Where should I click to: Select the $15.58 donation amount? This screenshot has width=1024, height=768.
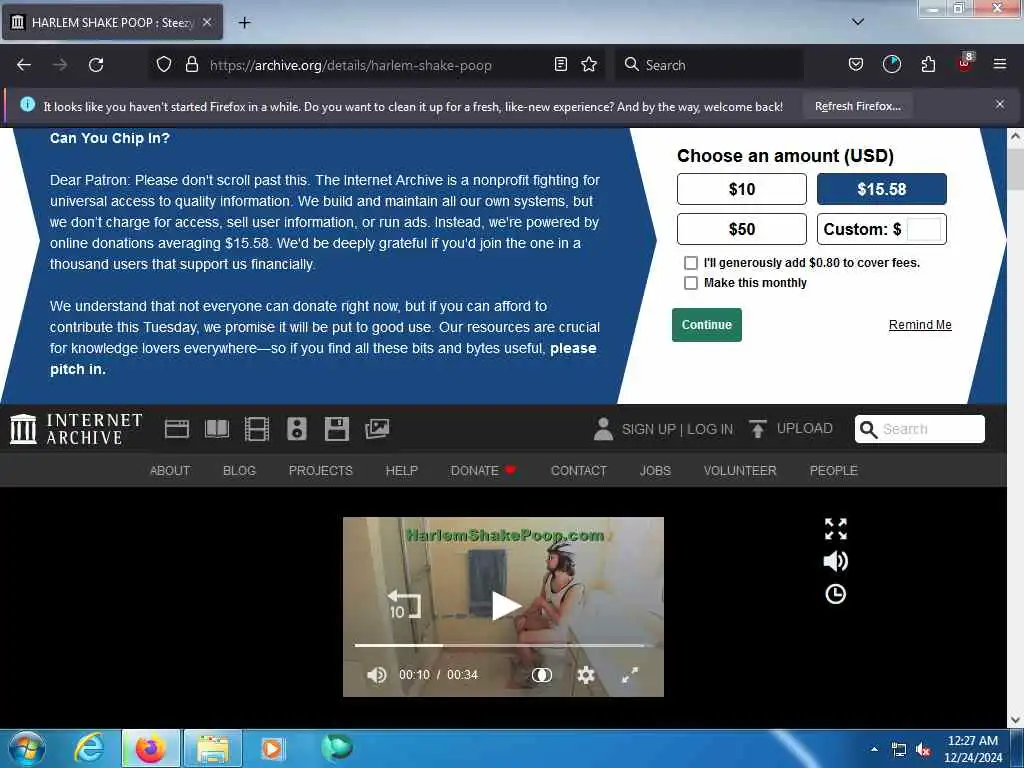pos(881,189)
